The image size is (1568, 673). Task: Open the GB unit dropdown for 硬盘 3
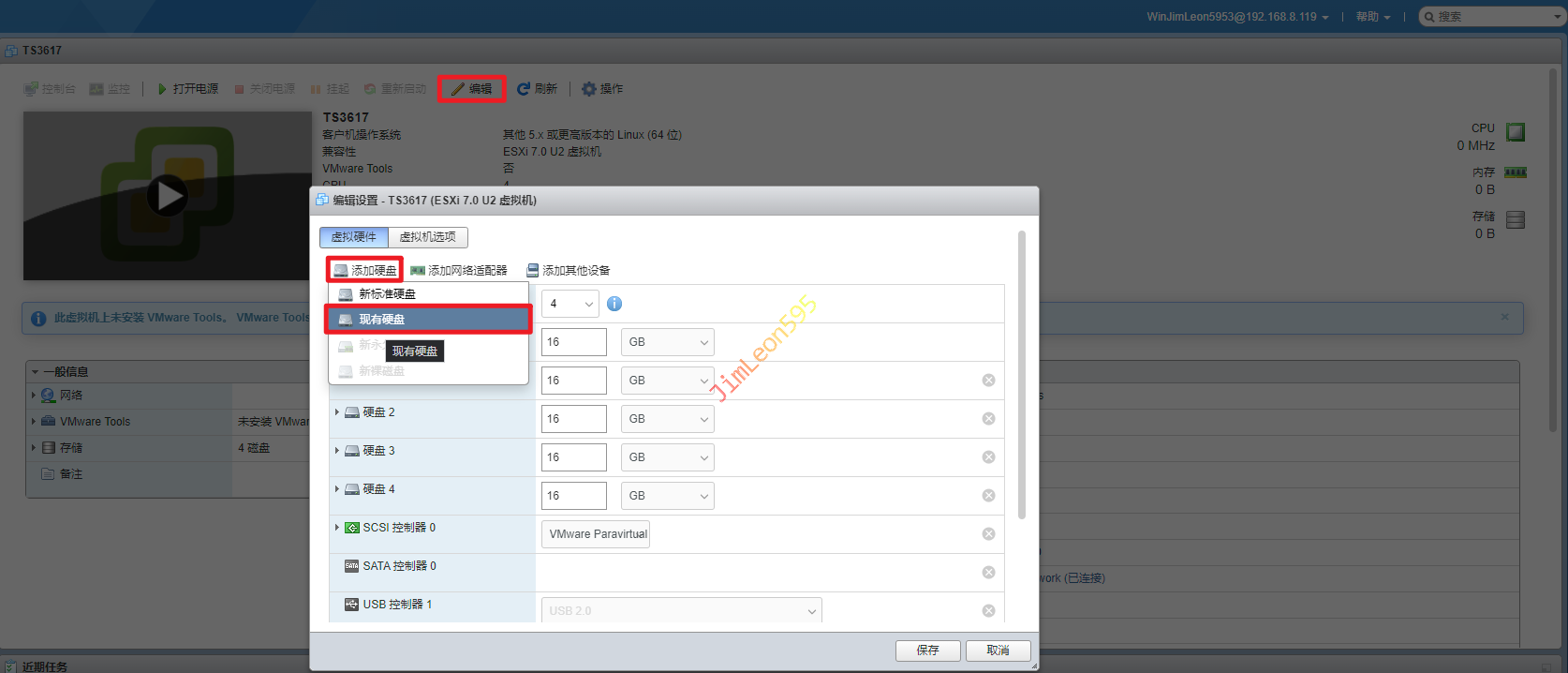pyautogui.click(x=667, y=457)
